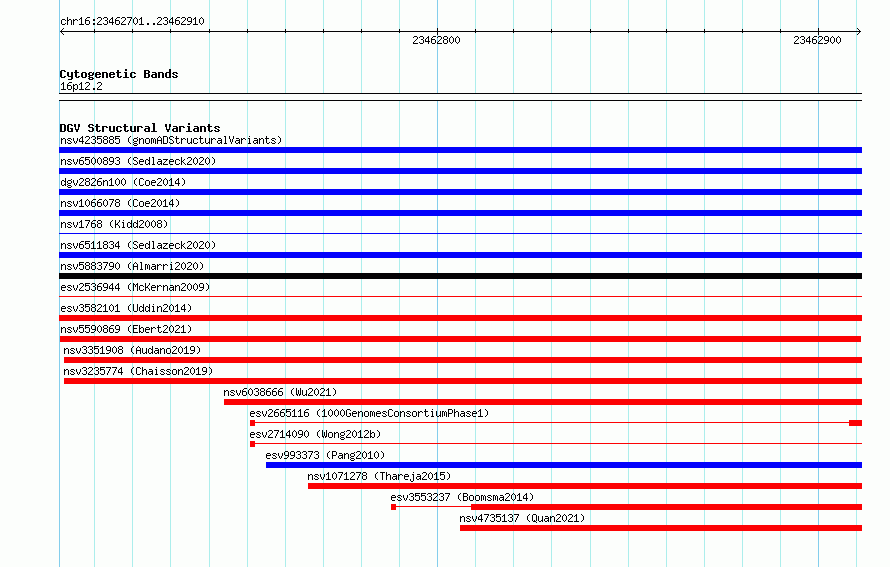Click the blue bar under nsv1066078
This screenshot has height=567, width=890.
point(460,213)
